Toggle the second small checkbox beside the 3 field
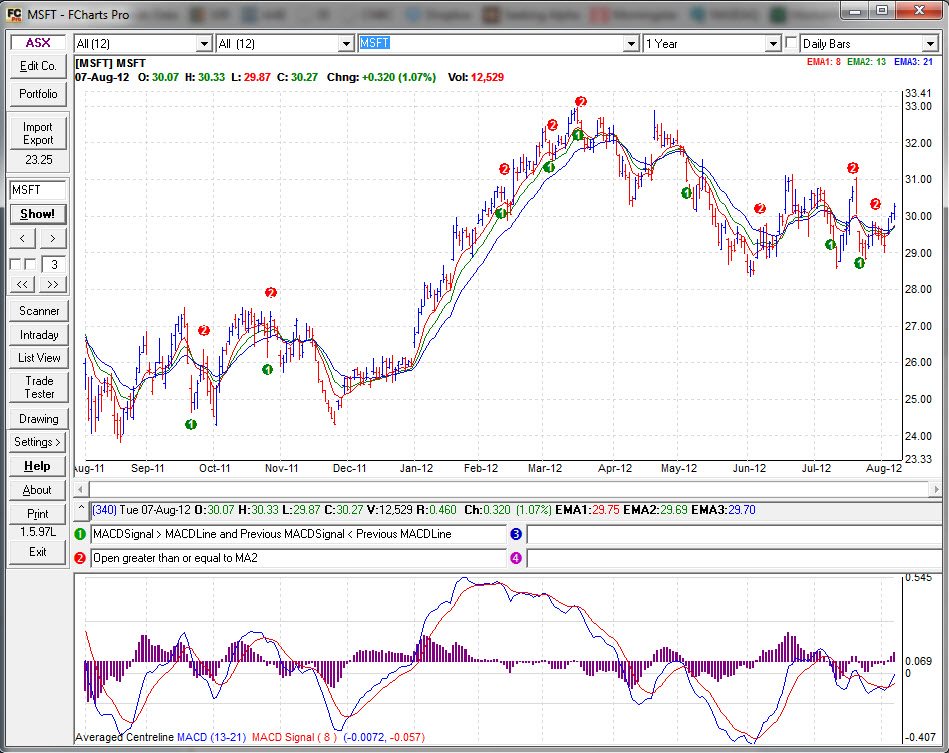This screenshot has height=753, width=949. pyautogui.click(x=30, y=264)
